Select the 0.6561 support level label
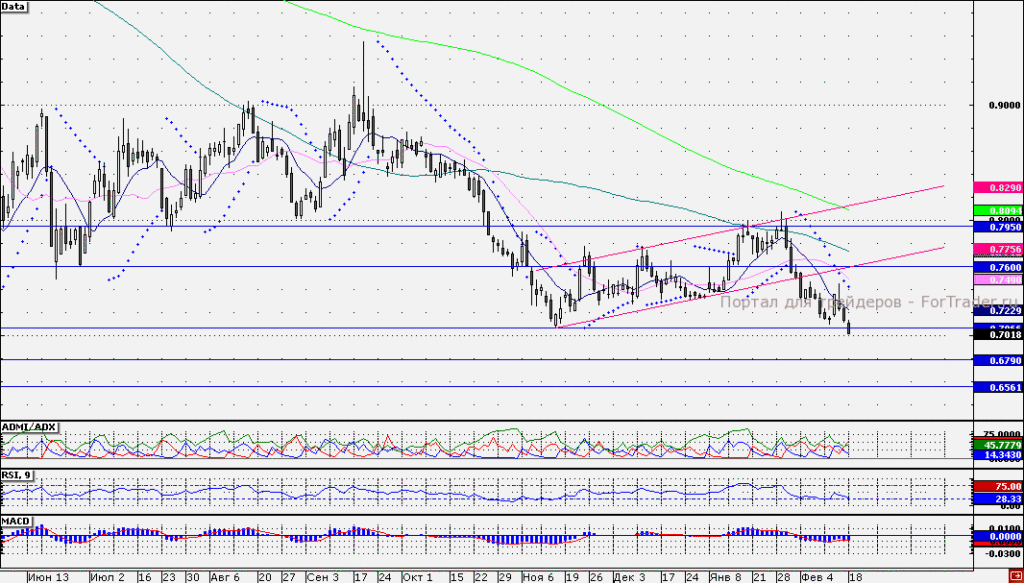The image size is (1024, 583). (x=998, y=387)
